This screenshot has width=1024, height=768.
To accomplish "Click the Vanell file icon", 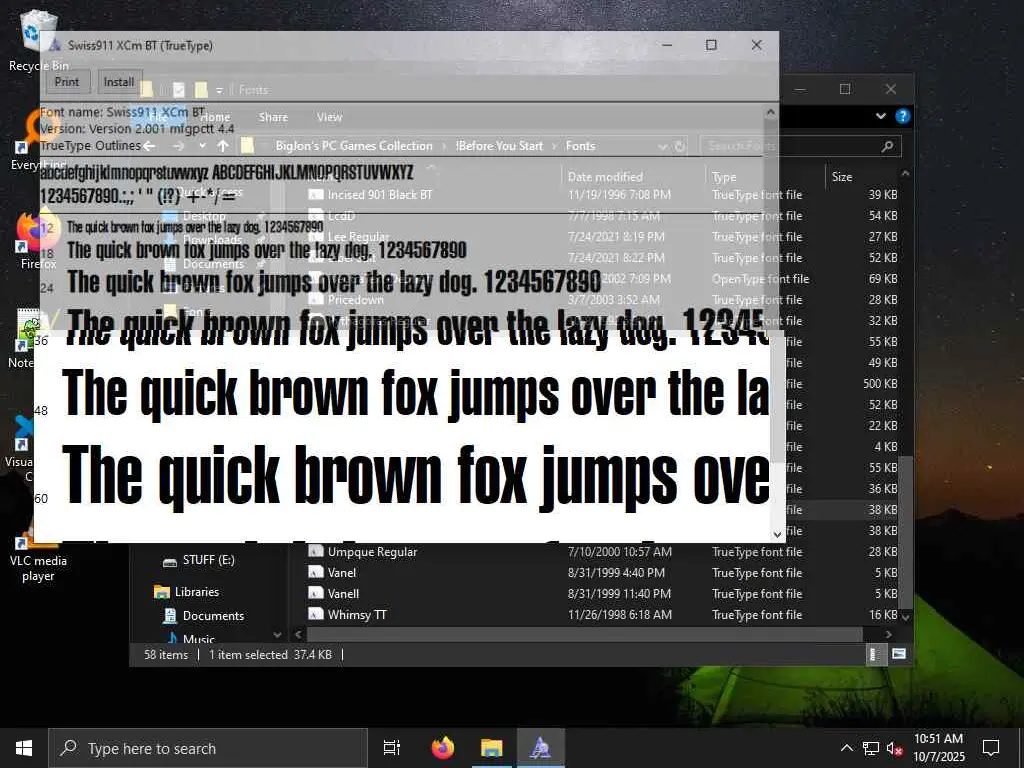I will (x=316, y=594).
